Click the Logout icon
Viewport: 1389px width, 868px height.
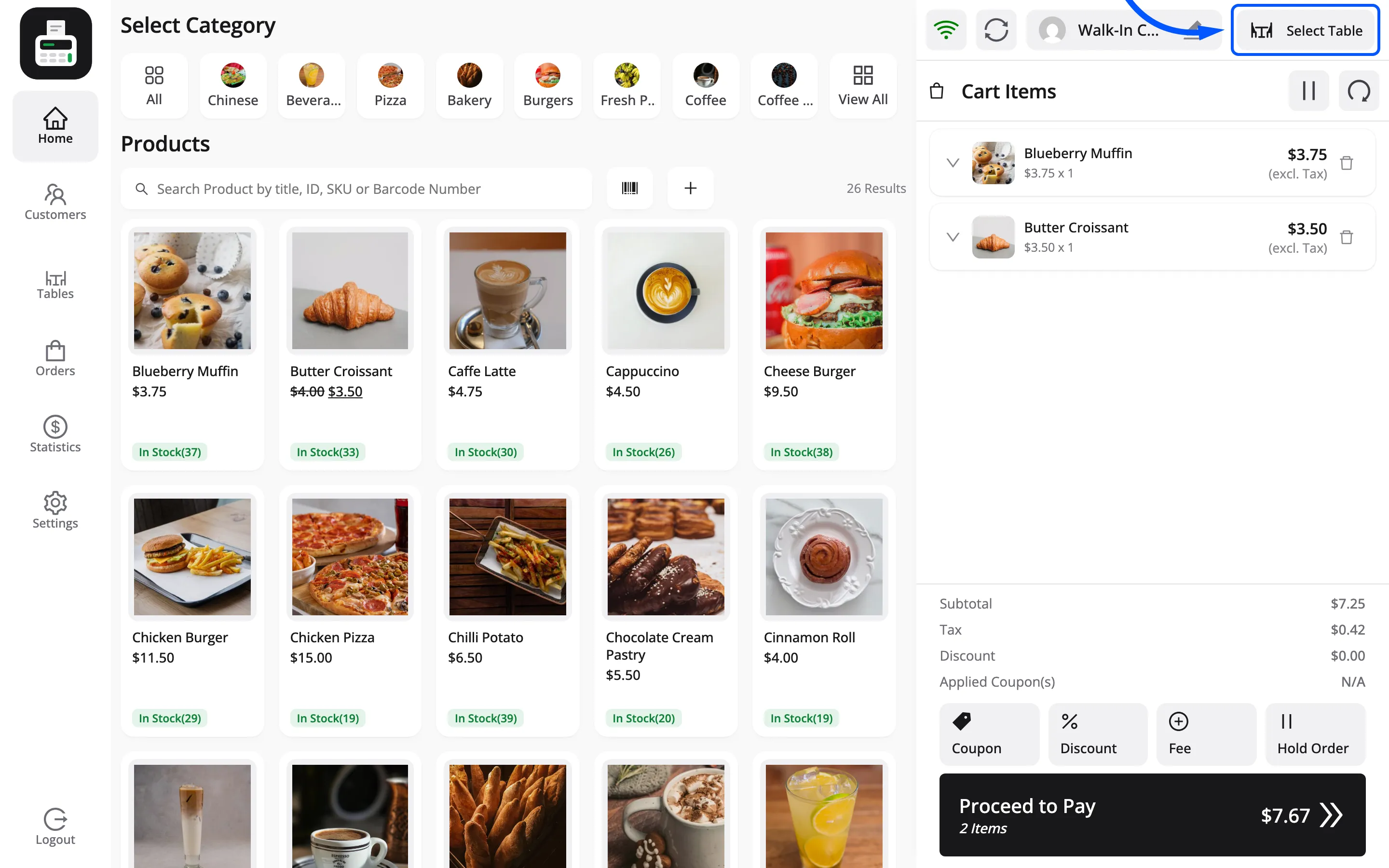point(55,819)
